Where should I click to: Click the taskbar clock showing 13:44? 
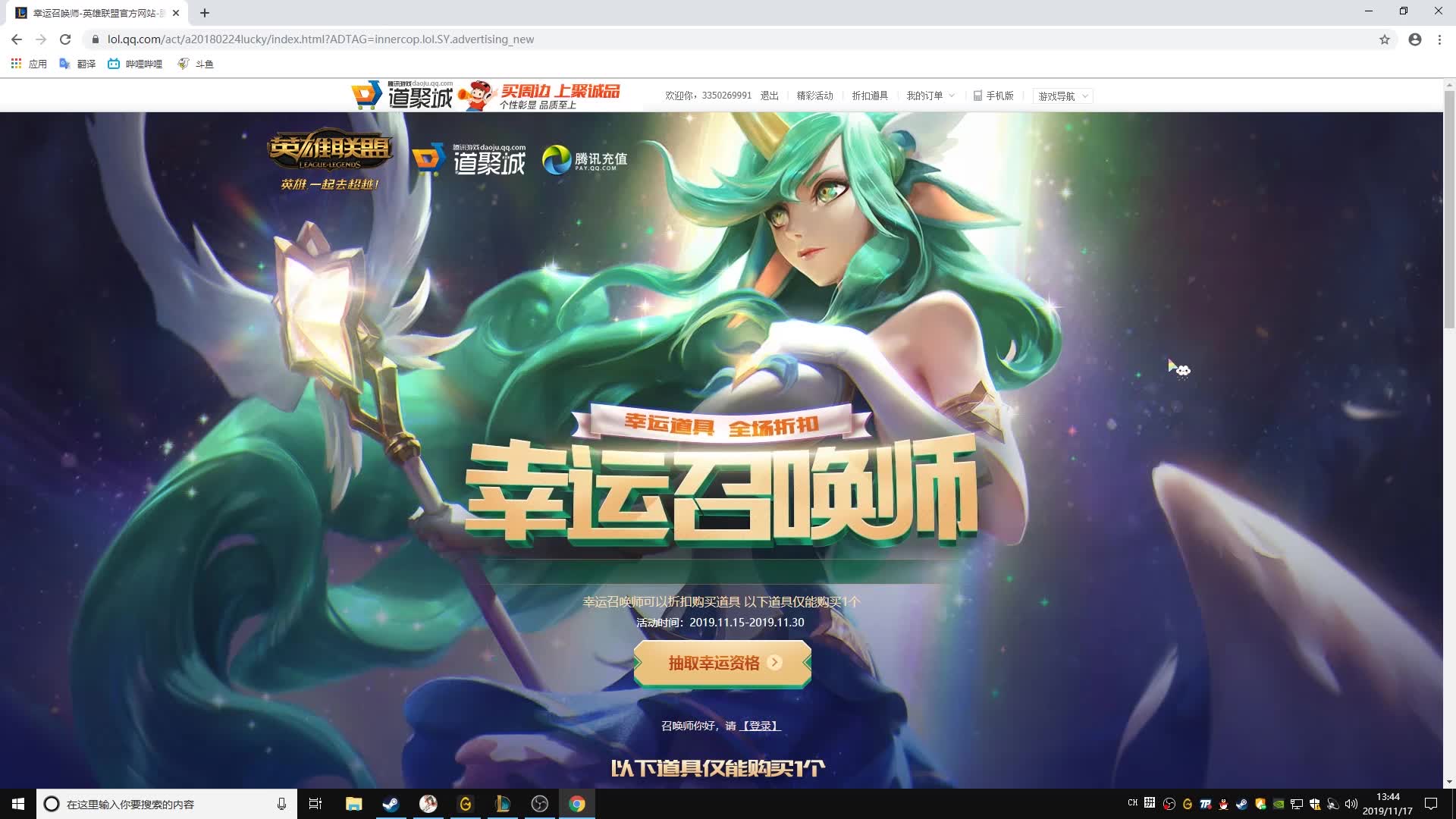[x=1388, y=804]
